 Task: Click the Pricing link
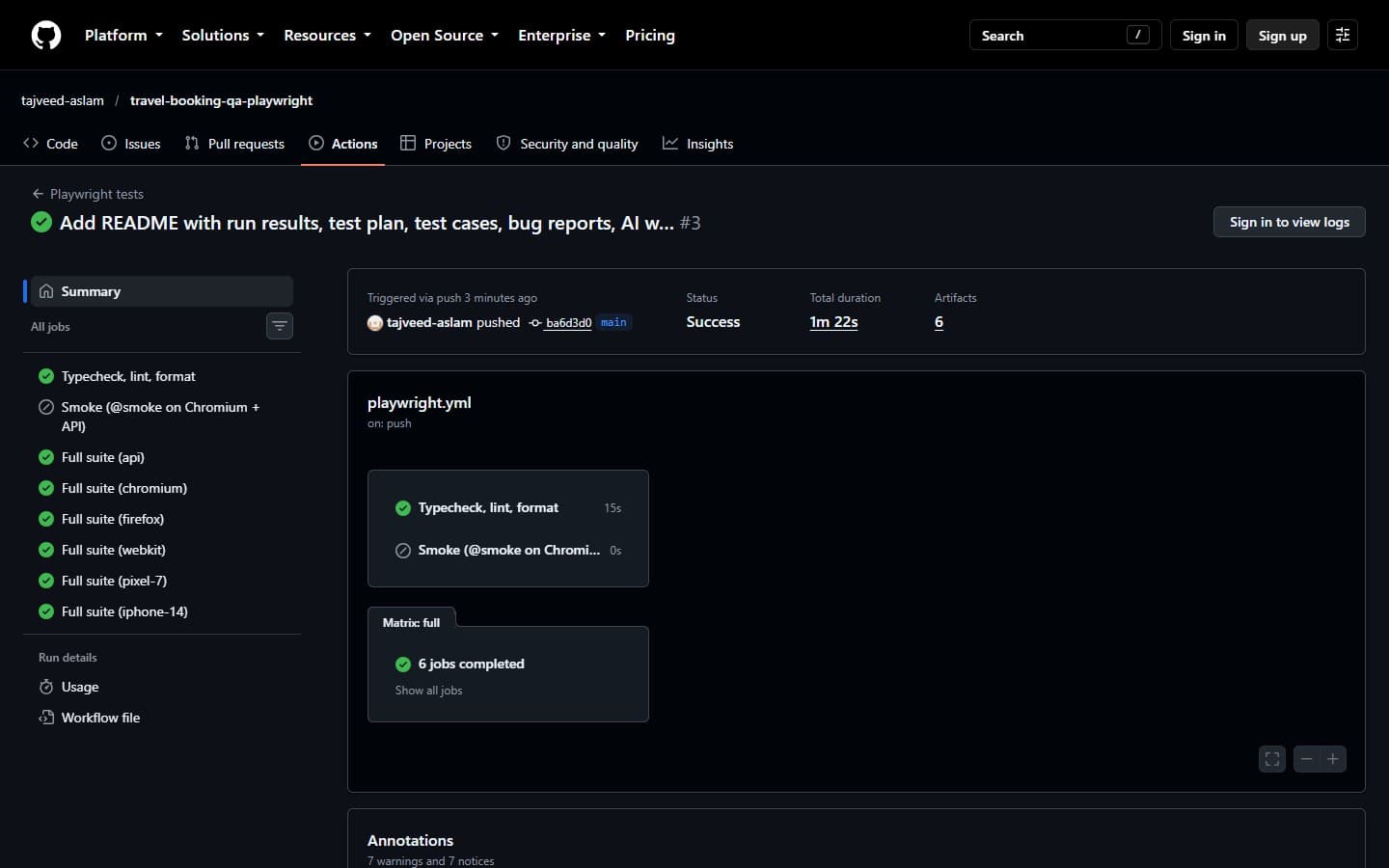[x=650, y=35]
